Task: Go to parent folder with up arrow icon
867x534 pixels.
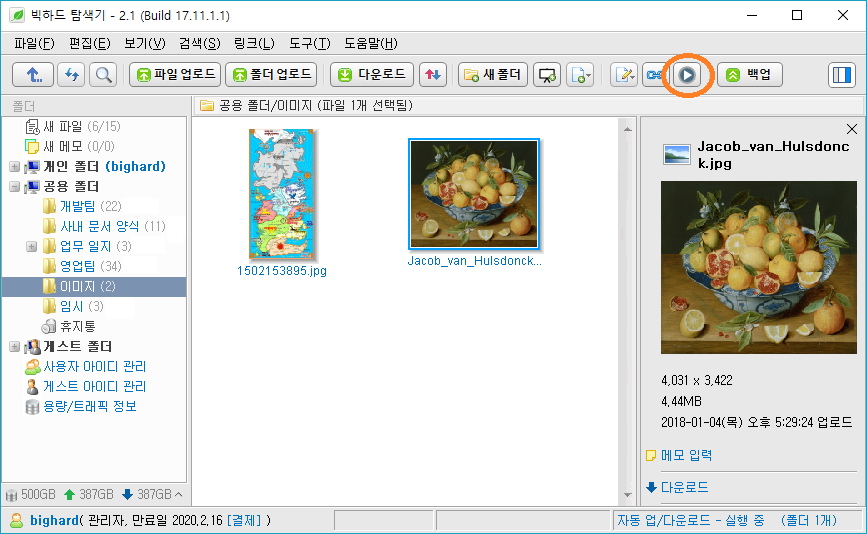Action: 33,75
